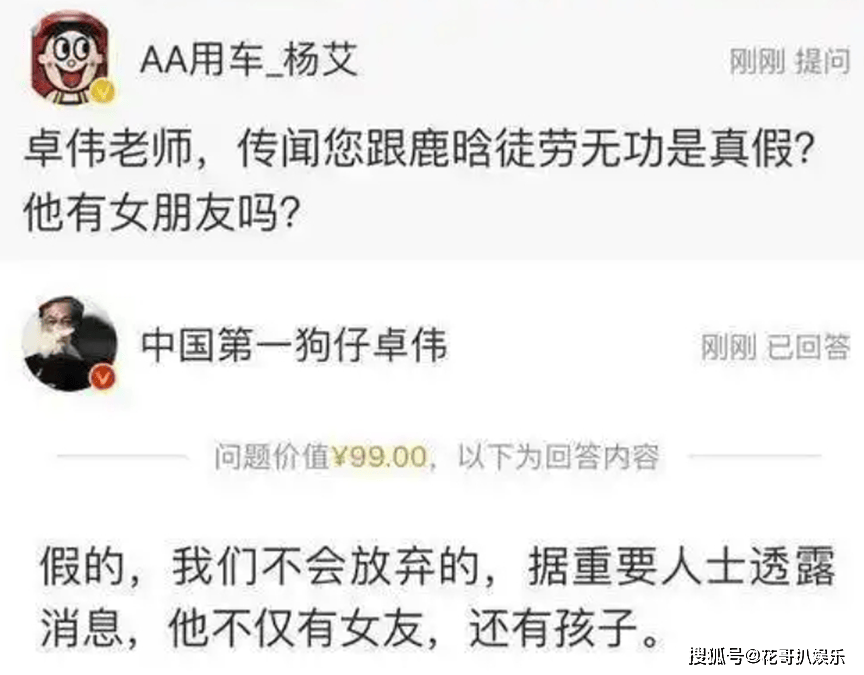Screen dimensions: 864x675
Task: Click the divider line left of 问题价值
Action: point(122,456)
